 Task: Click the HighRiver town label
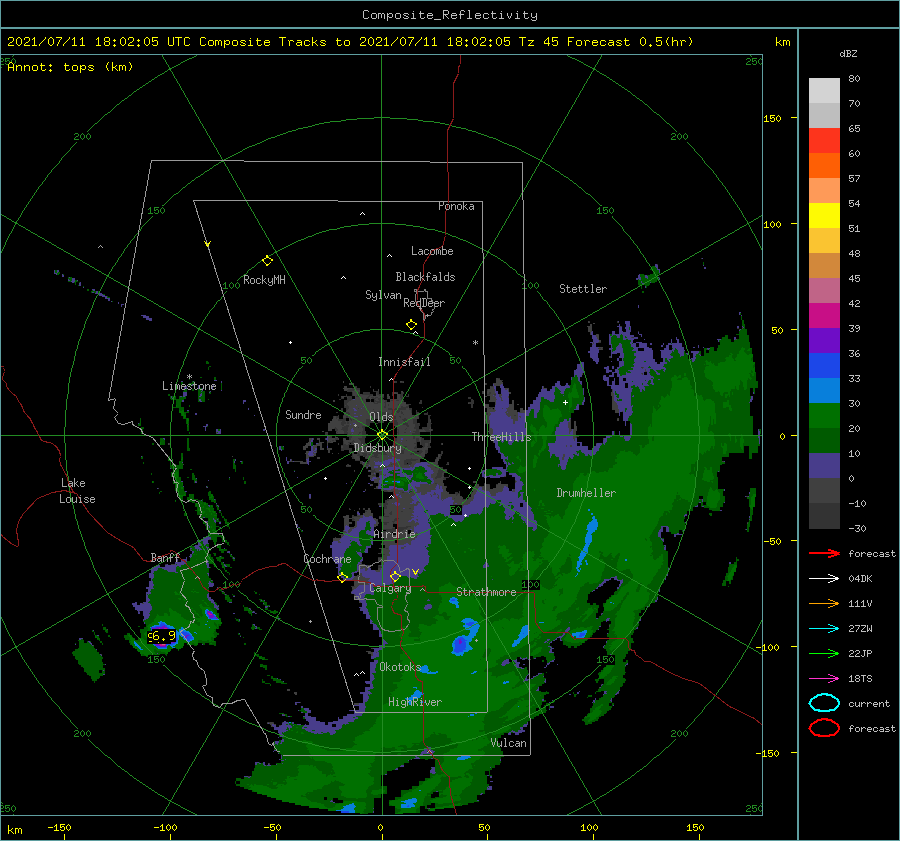(x=415, y=702)
